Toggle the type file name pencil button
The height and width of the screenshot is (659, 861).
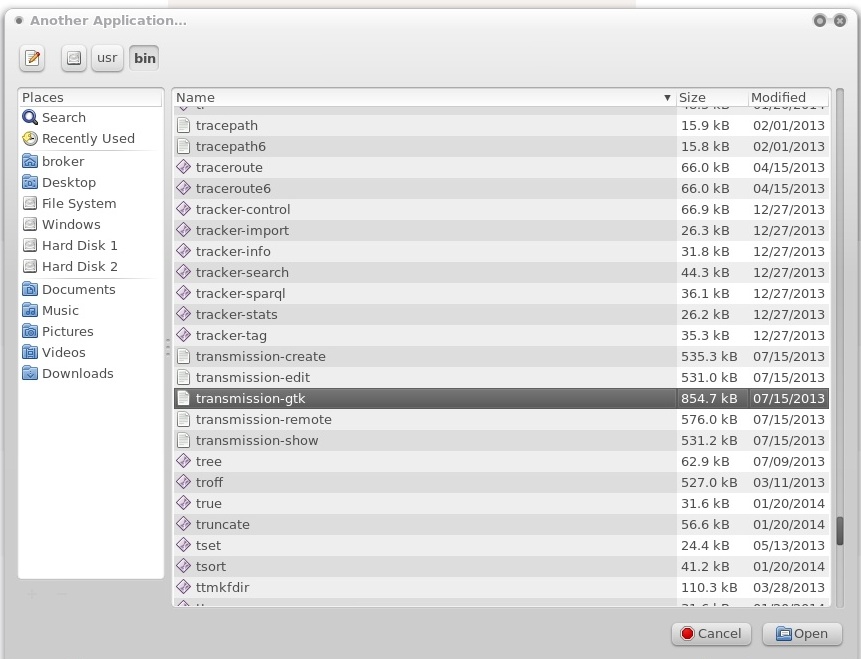click(32, 58)
